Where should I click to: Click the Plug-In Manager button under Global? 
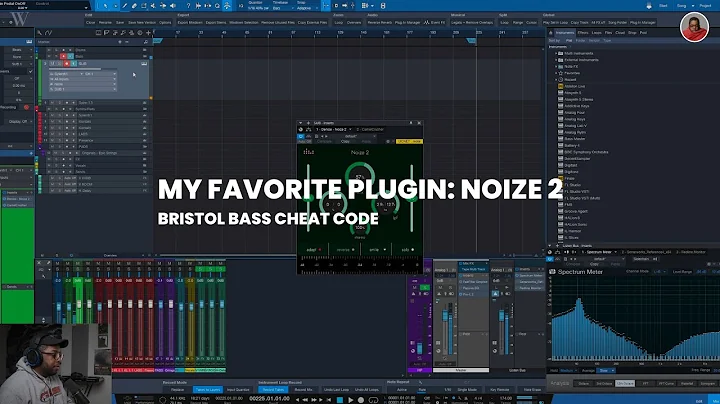pos(642,22)
